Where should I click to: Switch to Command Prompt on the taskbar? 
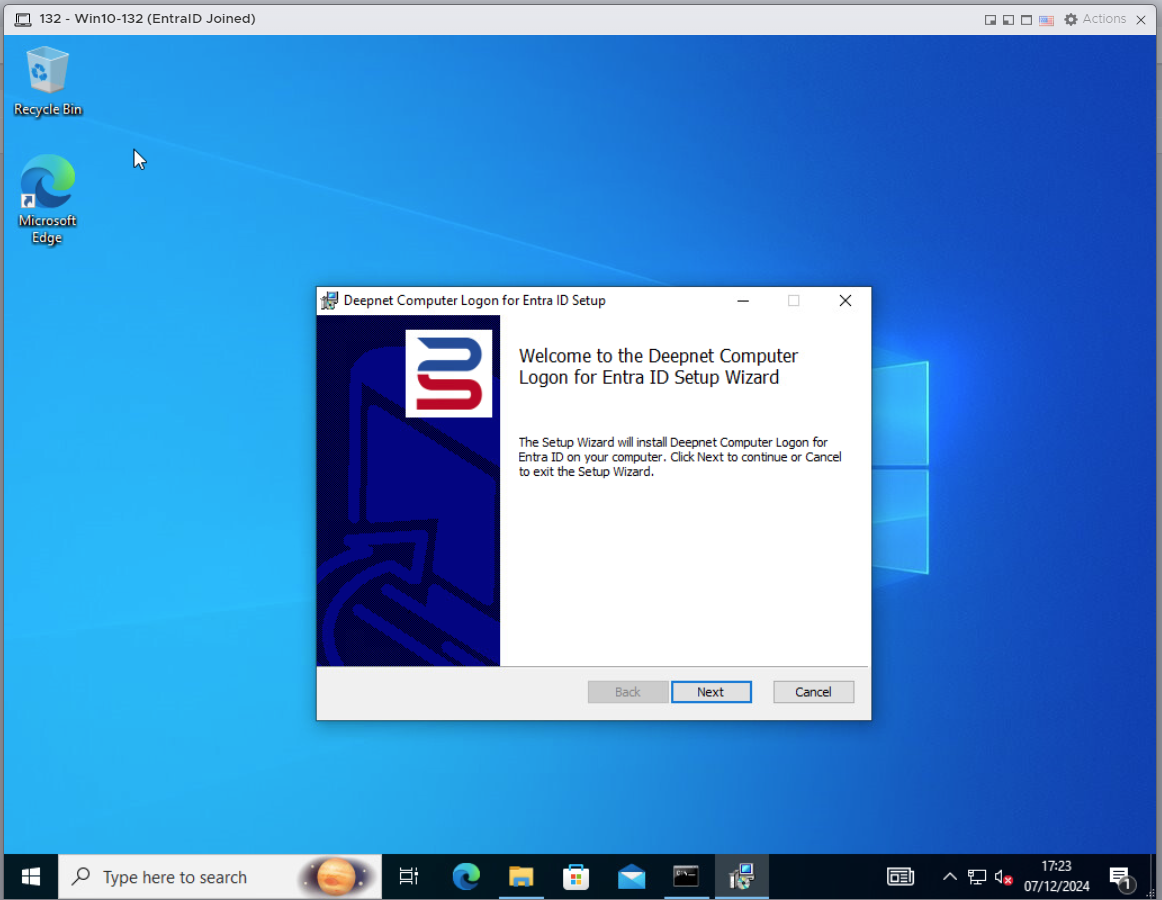pos(686,877)
